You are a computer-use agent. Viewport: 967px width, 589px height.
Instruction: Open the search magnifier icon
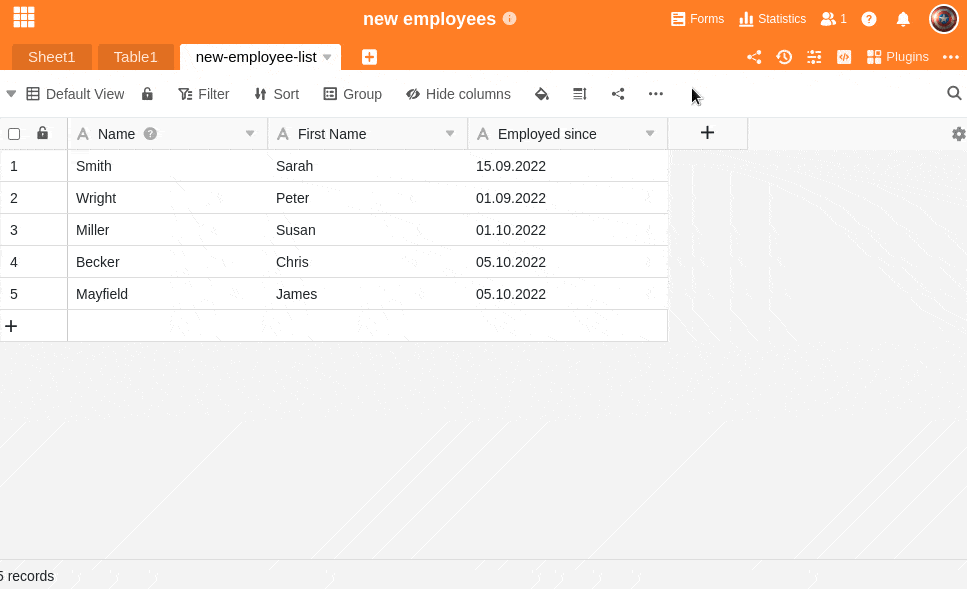(954, 93)
